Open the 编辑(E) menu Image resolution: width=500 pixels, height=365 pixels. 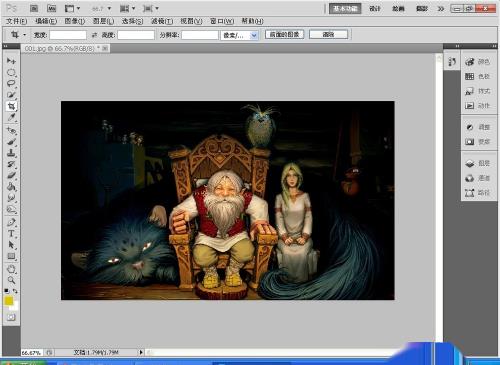pos(46,21)
